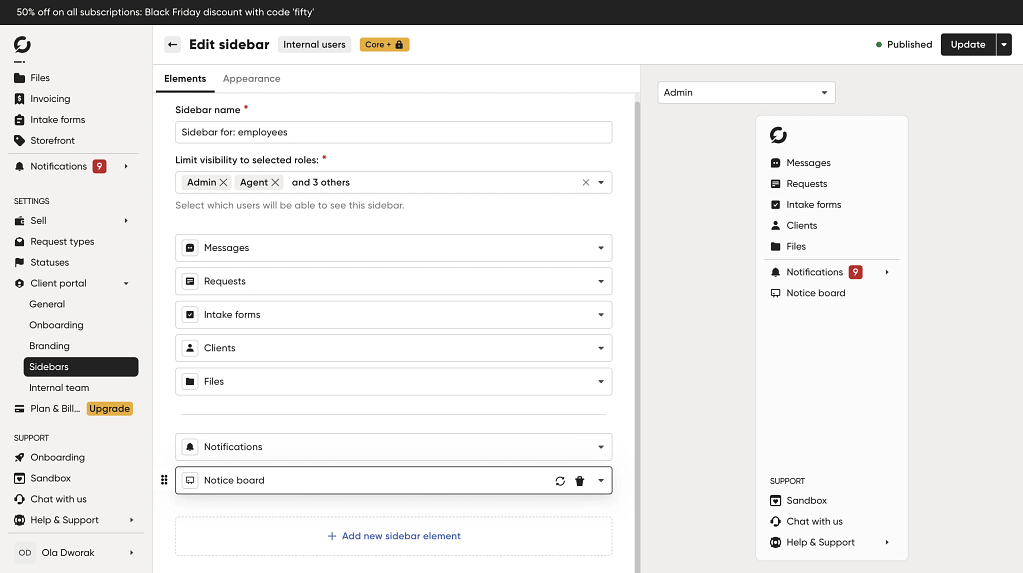Click the Messages icon in the preview sidebar
The image size is (1023, 573).
(x=775, y=163)
